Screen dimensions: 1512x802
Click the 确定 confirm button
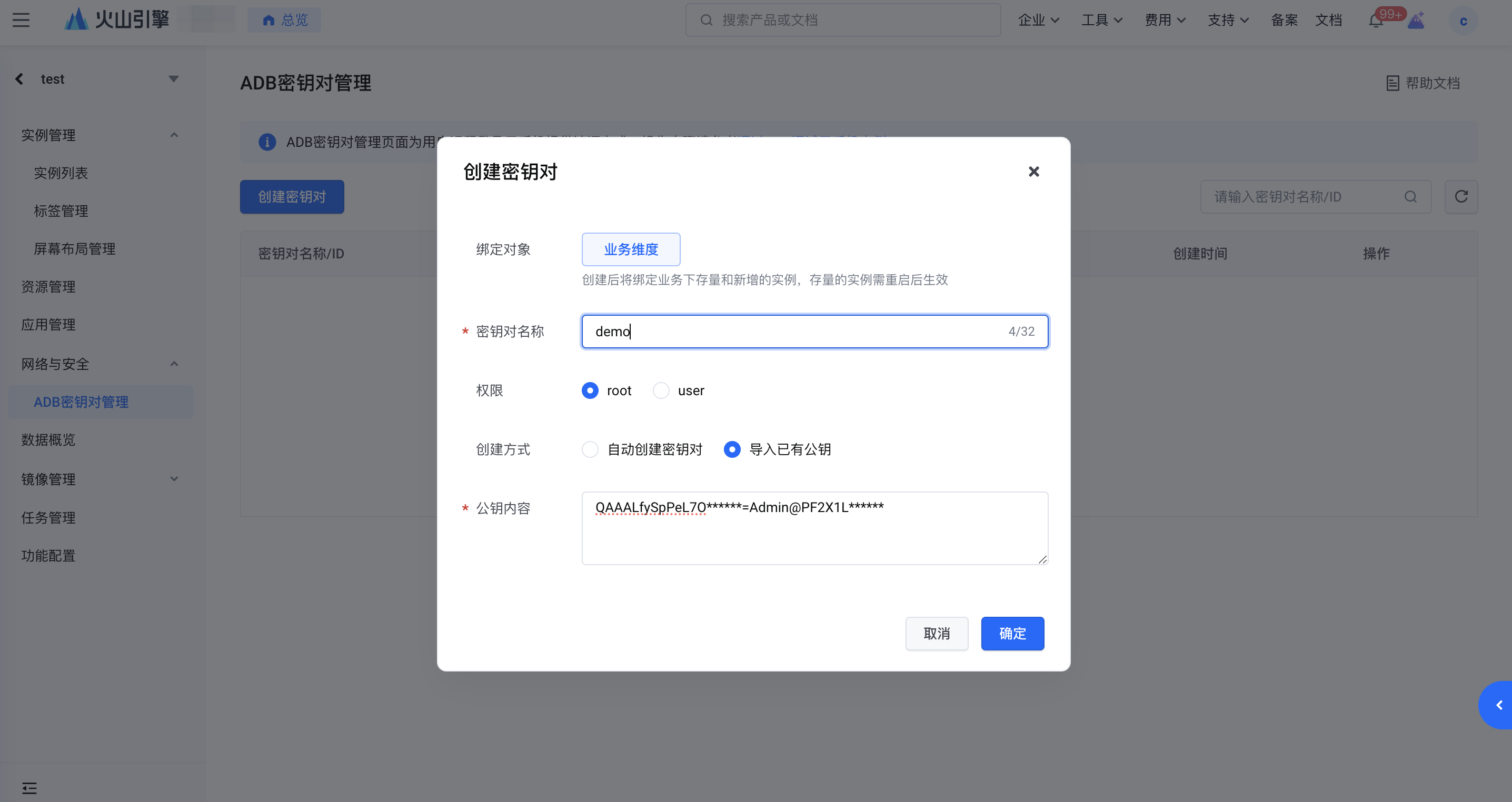pyautogui.click(x=1012, y=633)
